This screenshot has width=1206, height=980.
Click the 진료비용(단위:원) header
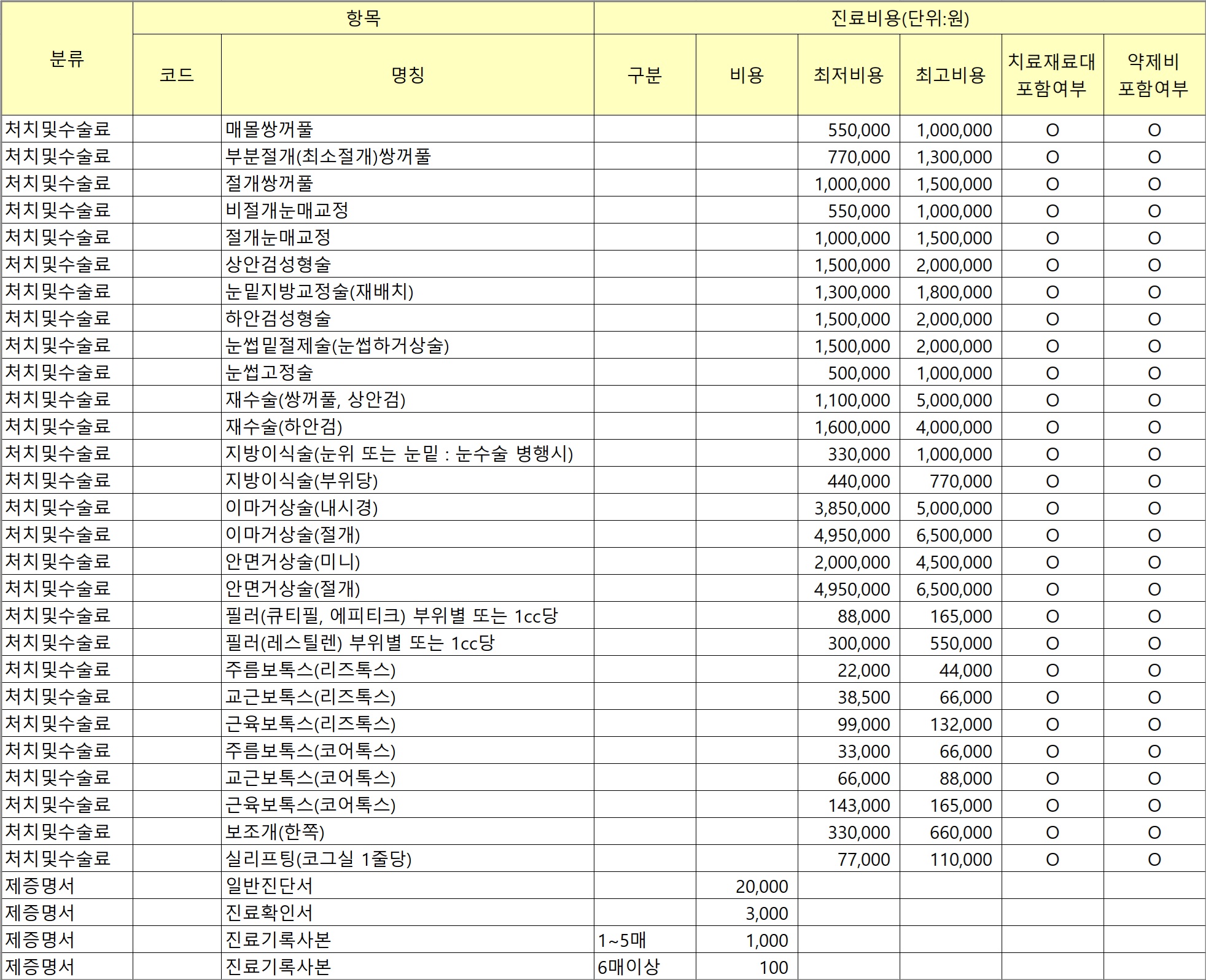click(x=900, y=18)
